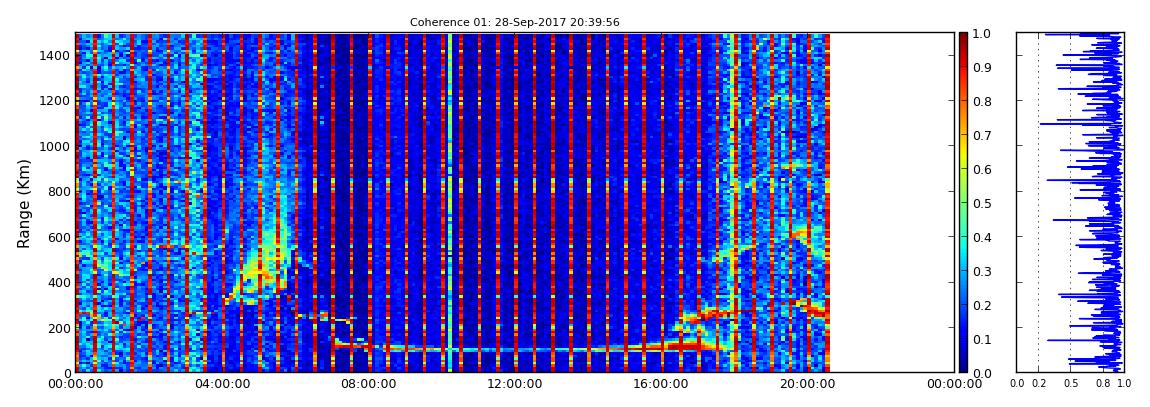Click the colorbar 0.9 tick label
The height and width of the screenshot is (407, 1150).
coord(981,67)
